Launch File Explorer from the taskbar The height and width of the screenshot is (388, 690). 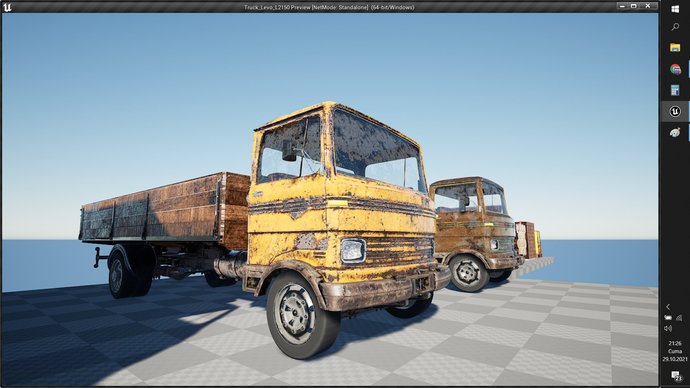point(675,48)
